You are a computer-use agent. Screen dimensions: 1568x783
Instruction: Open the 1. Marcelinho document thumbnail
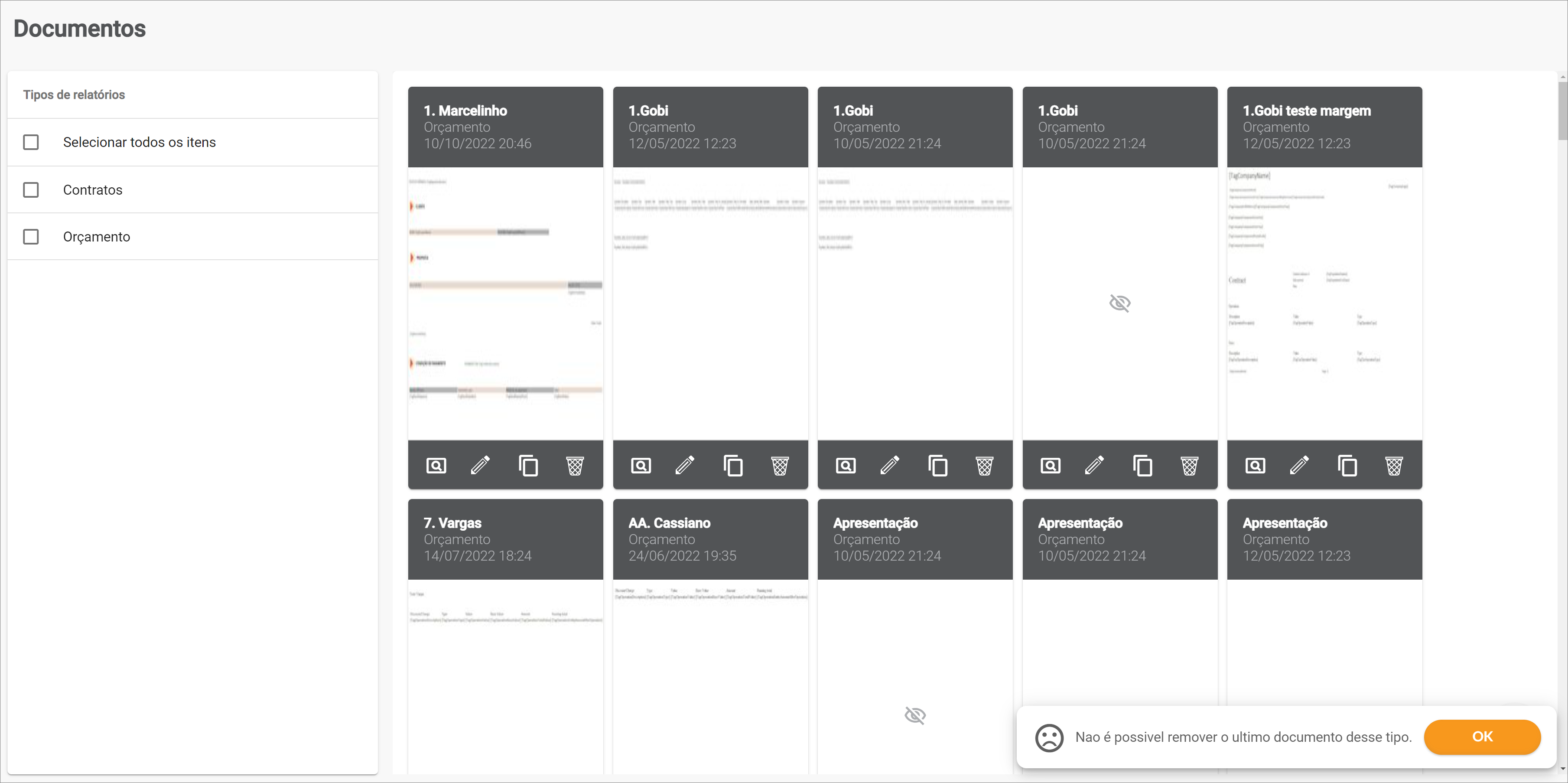click(505, 303)
